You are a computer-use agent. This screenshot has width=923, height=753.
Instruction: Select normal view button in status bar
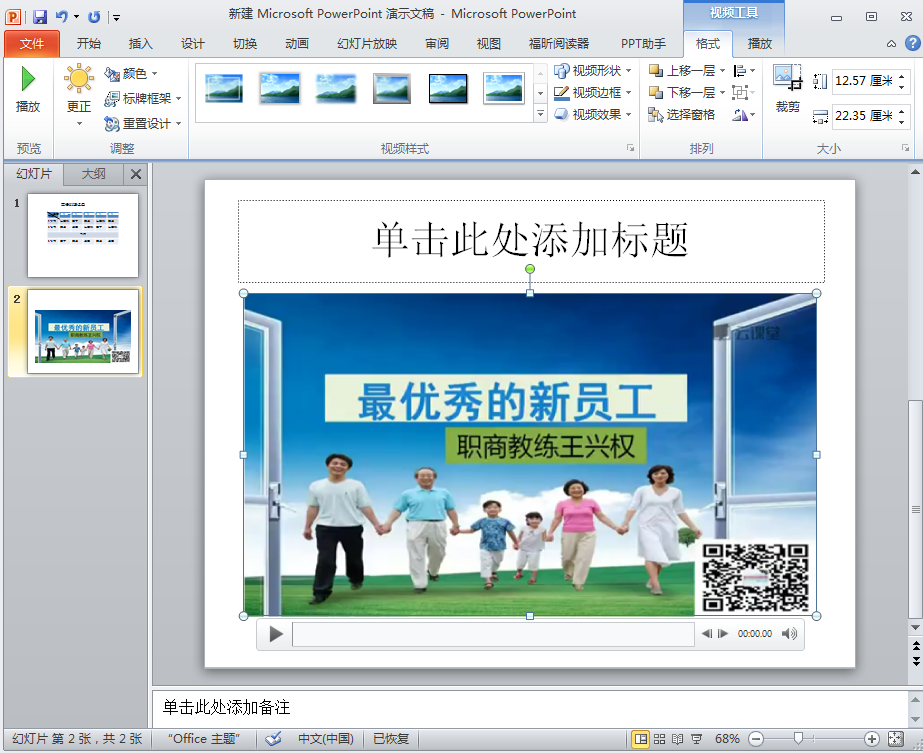tap(640, 739)
